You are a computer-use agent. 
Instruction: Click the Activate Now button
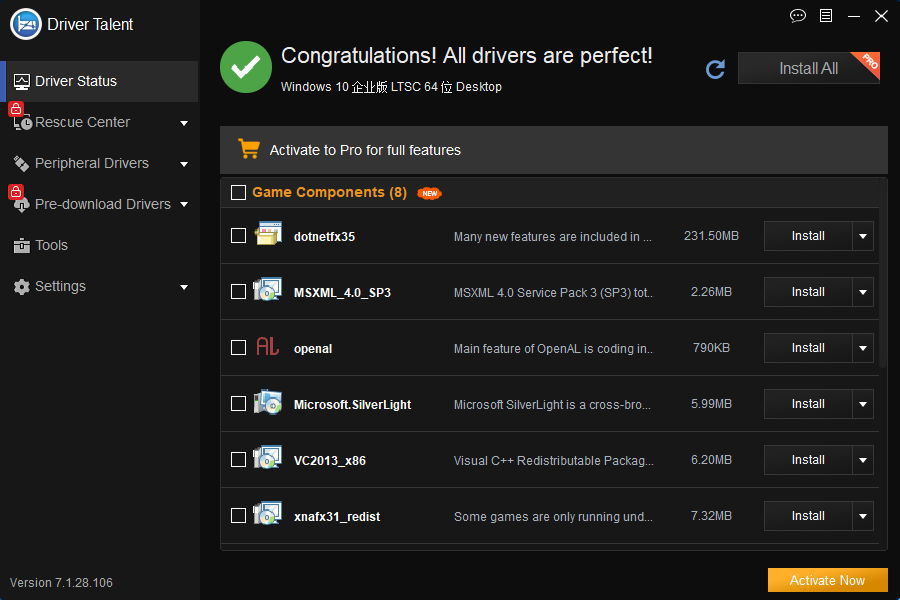(827, 580)
